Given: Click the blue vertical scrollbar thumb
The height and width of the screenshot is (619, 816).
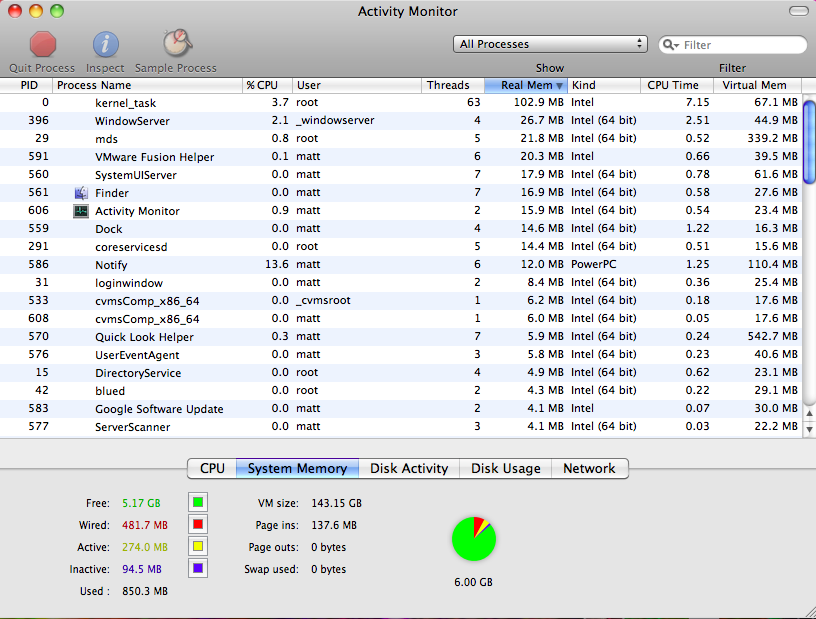Looking at the screenshot, I should coord(809,142).
